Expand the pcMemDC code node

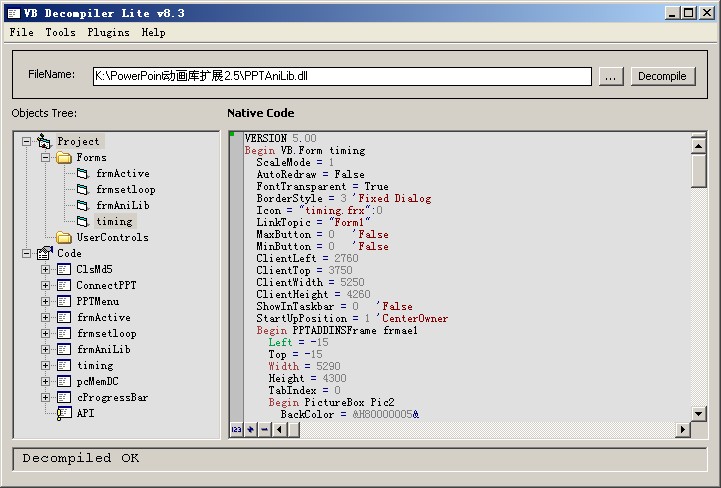(45, 381)
